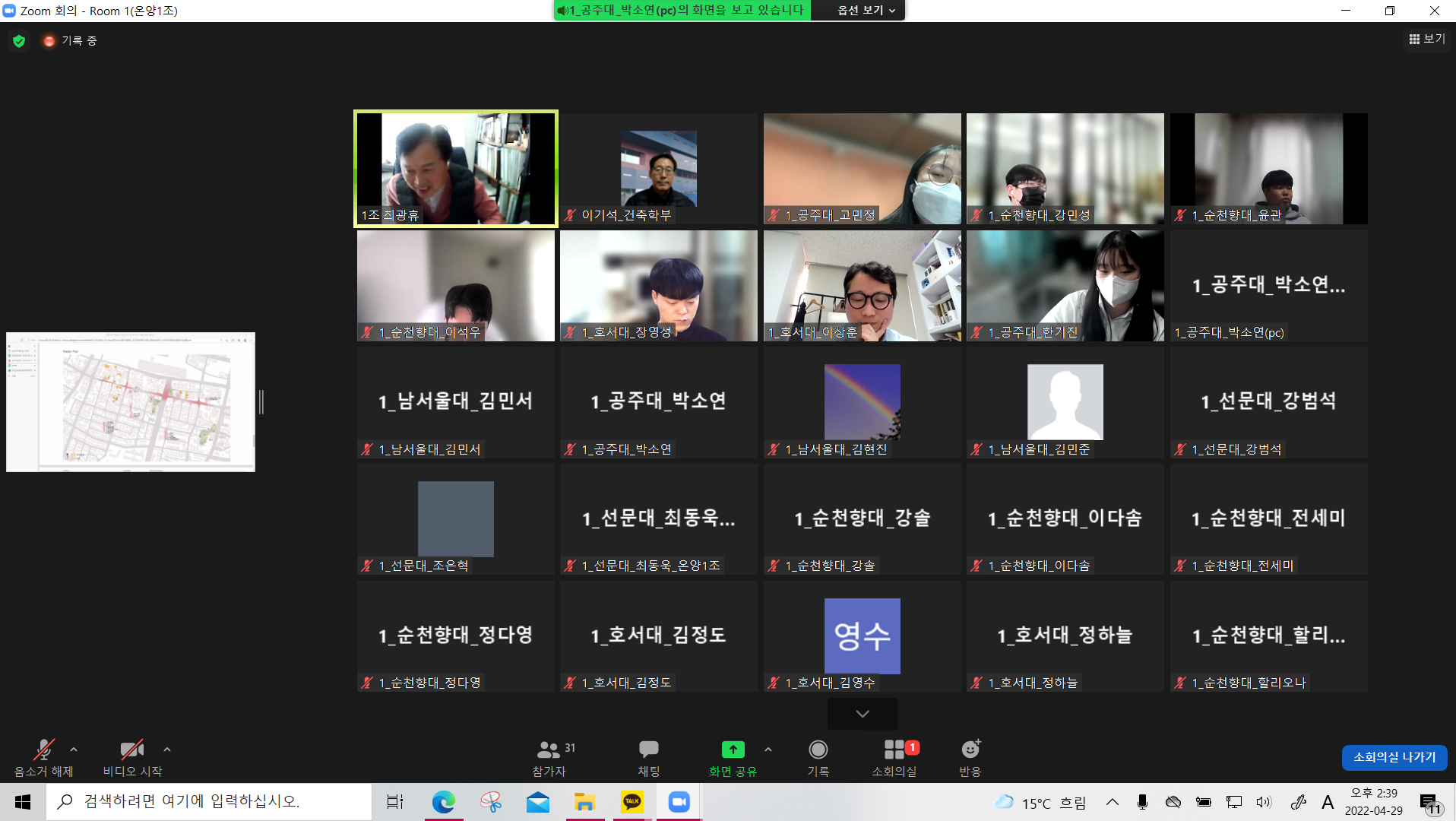Open the breakout rooms (소회의실) icon
Viewport: 1456px width, 821px height.
(x=894, y=750)
